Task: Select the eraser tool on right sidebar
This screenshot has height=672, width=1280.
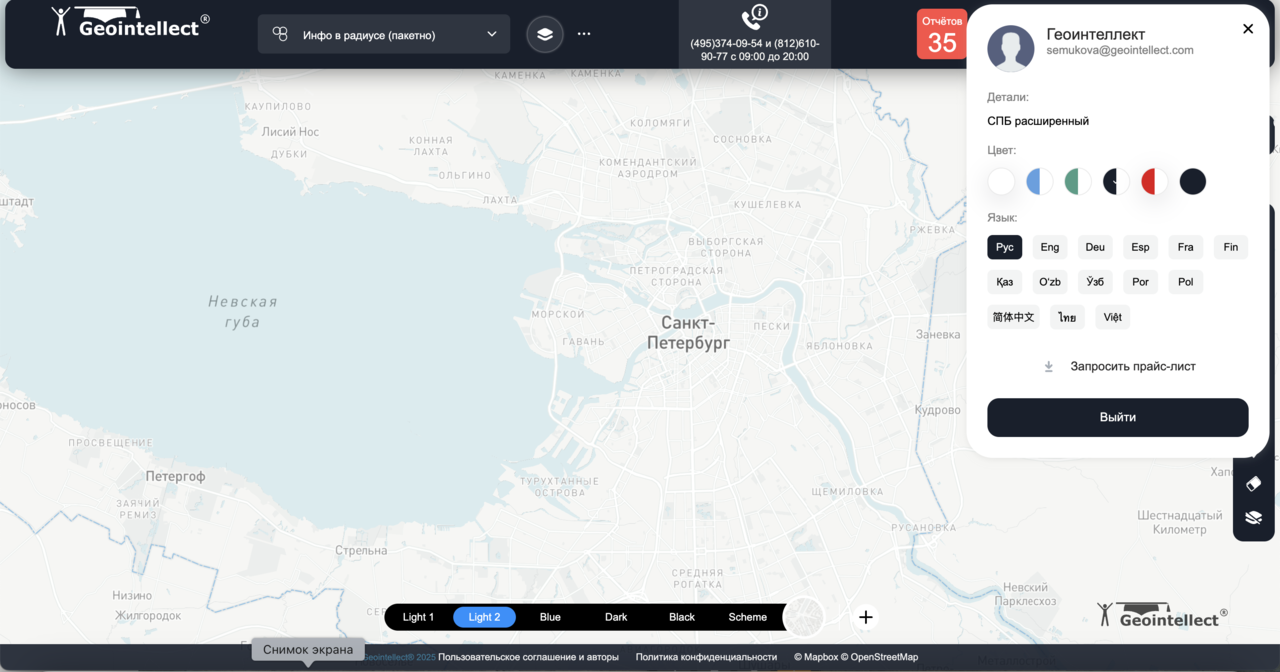Action: coord(1253,484)
